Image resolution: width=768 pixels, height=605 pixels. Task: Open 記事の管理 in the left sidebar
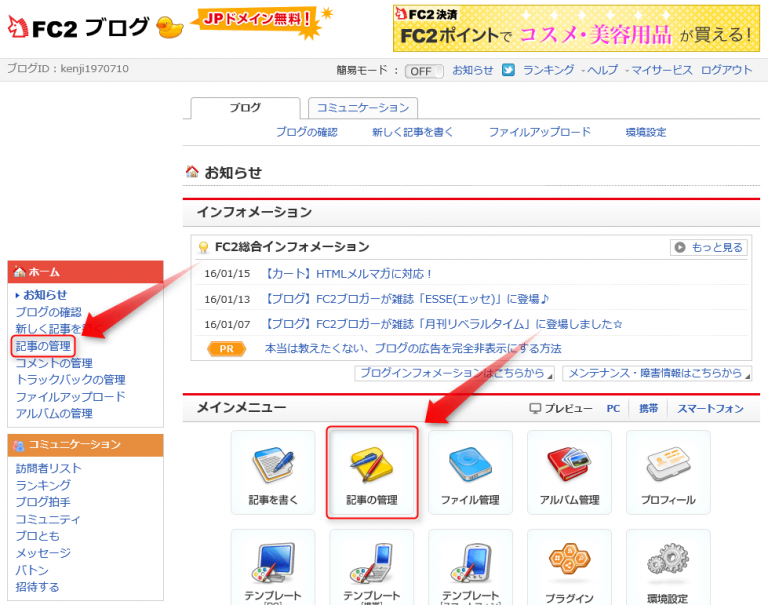click(x=45, y=346)
